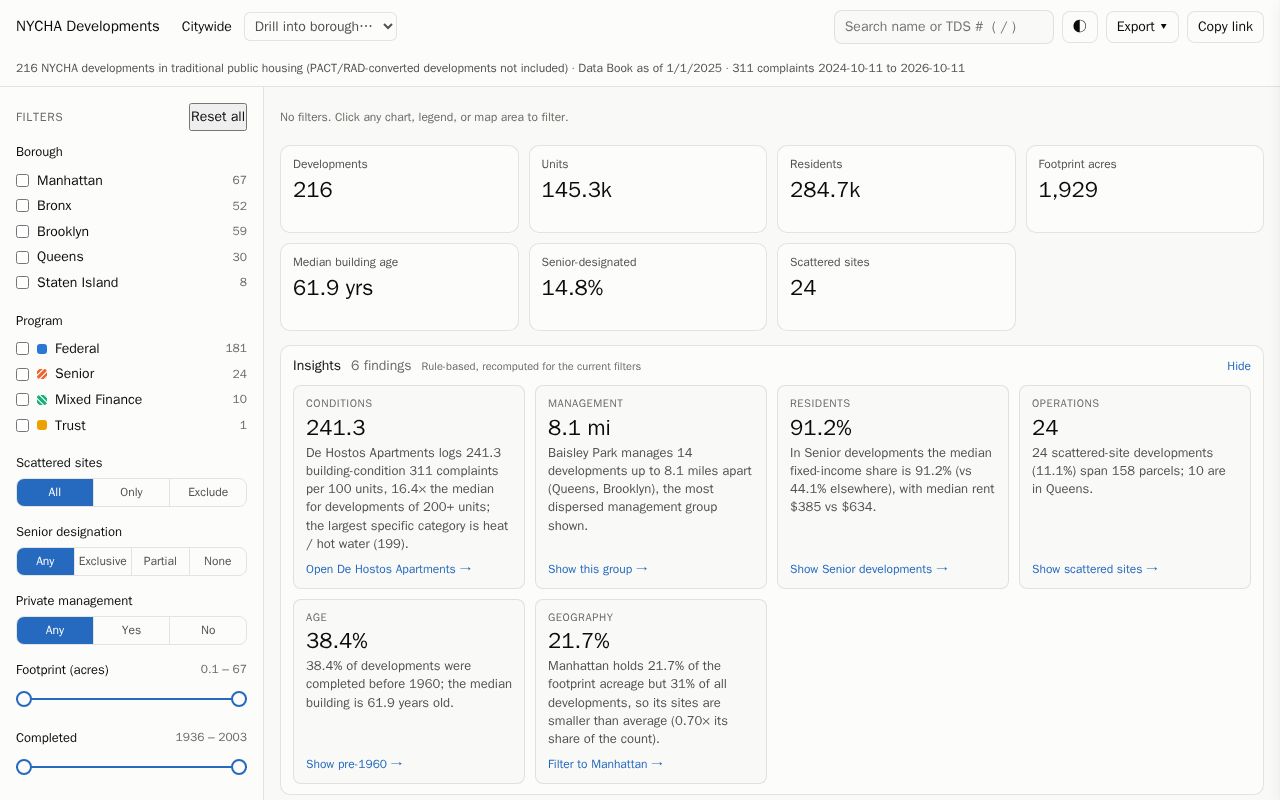
Task: Enable the Senior program checkbox
Action: point(22,374)
